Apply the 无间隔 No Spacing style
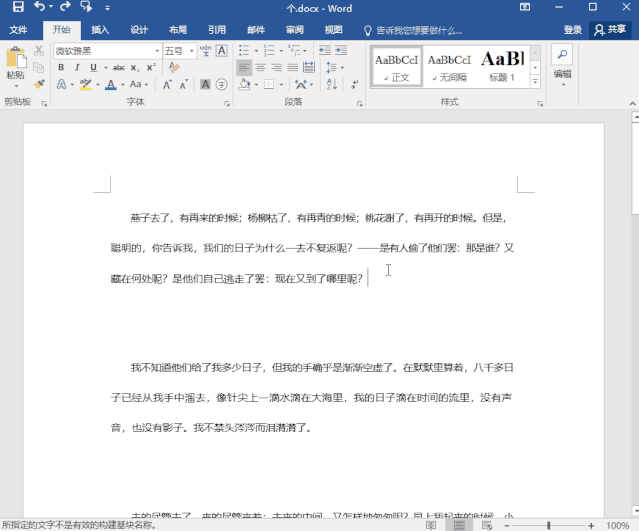639x531 pixels. [449, 67]
